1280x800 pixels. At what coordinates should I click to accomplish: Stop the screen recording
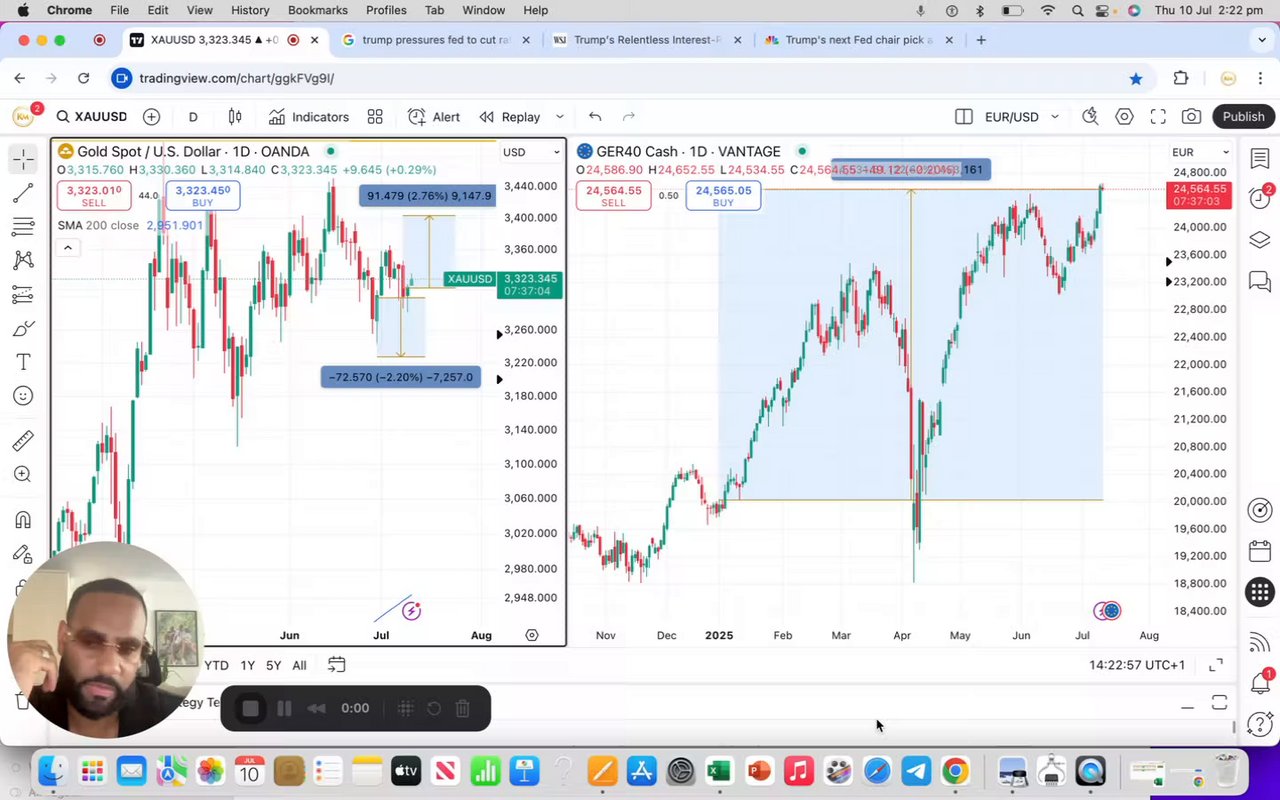pyautogui.click(x=251, y=708)
